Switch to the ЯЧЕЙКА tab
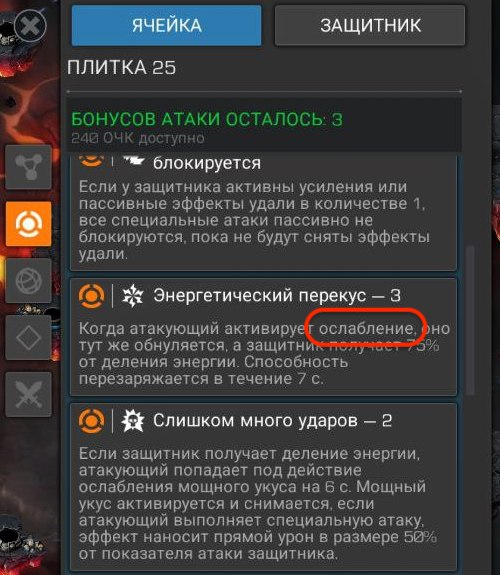 (167, 26)
